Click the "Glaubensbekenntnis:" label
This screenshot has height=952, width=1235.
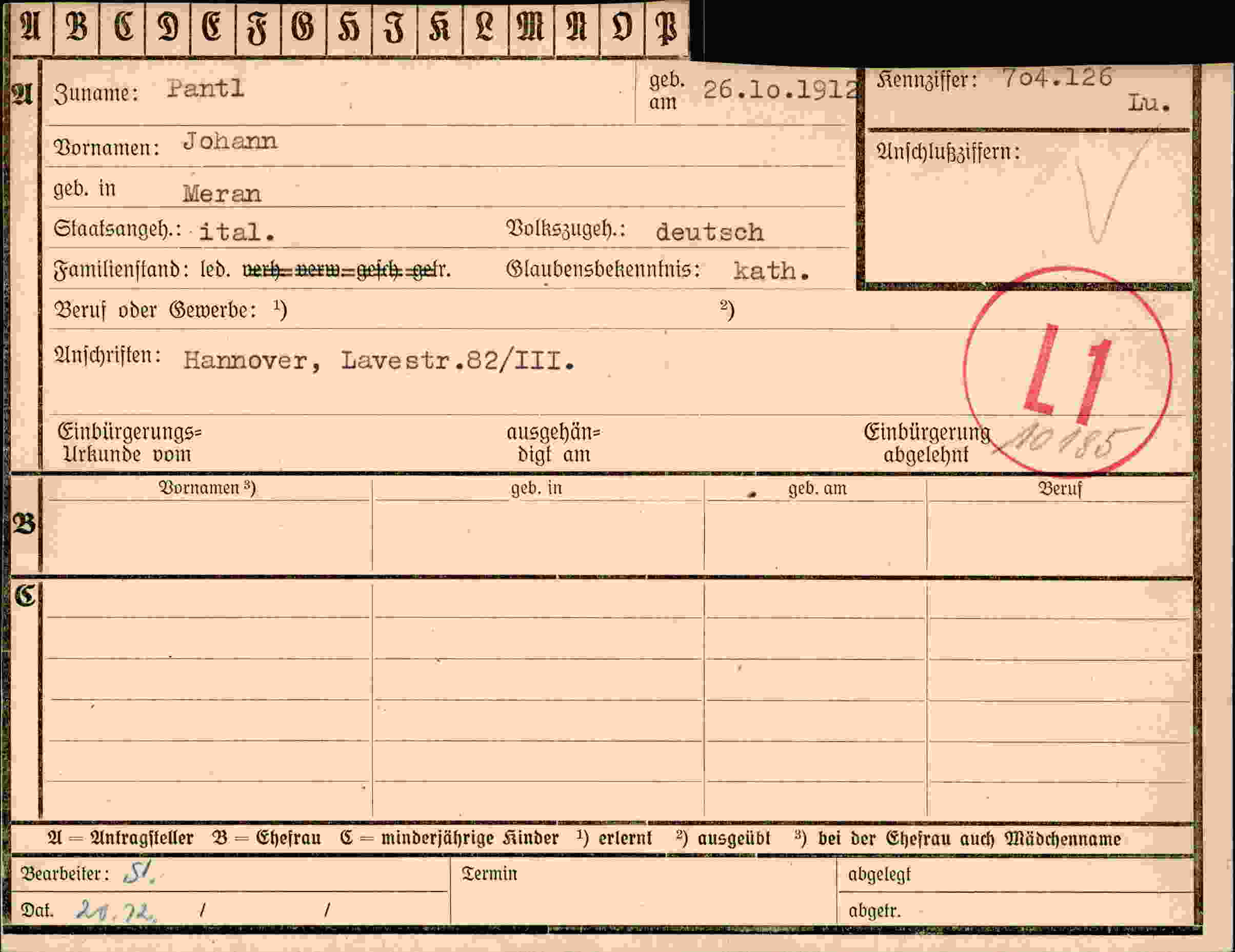(603, 270)
